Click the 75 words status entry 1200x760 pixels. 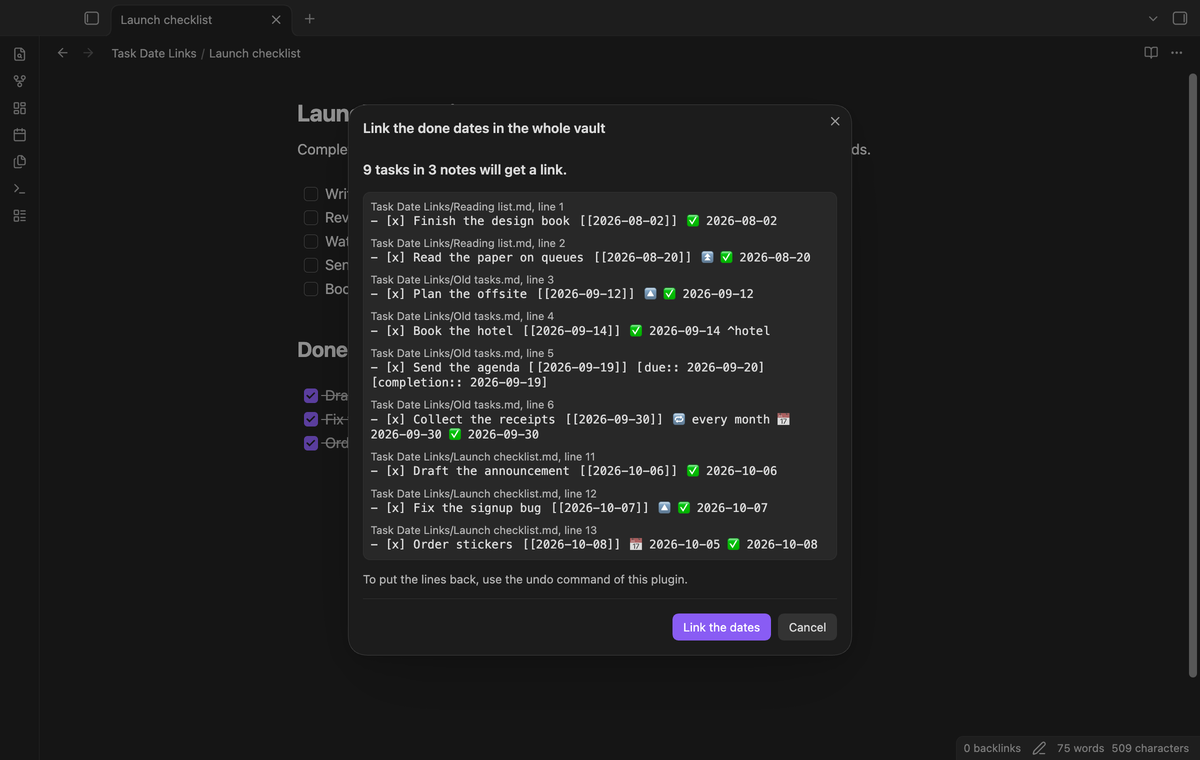(x=1080, y=748)
